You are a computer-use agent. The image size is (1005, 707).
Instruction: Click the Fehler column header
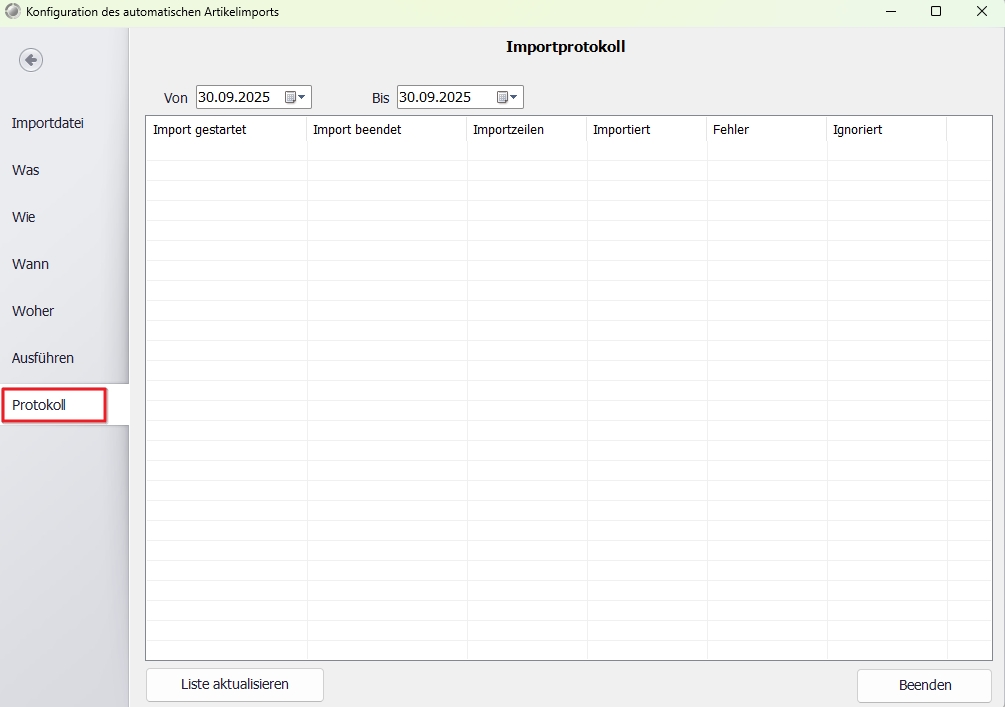767,129
